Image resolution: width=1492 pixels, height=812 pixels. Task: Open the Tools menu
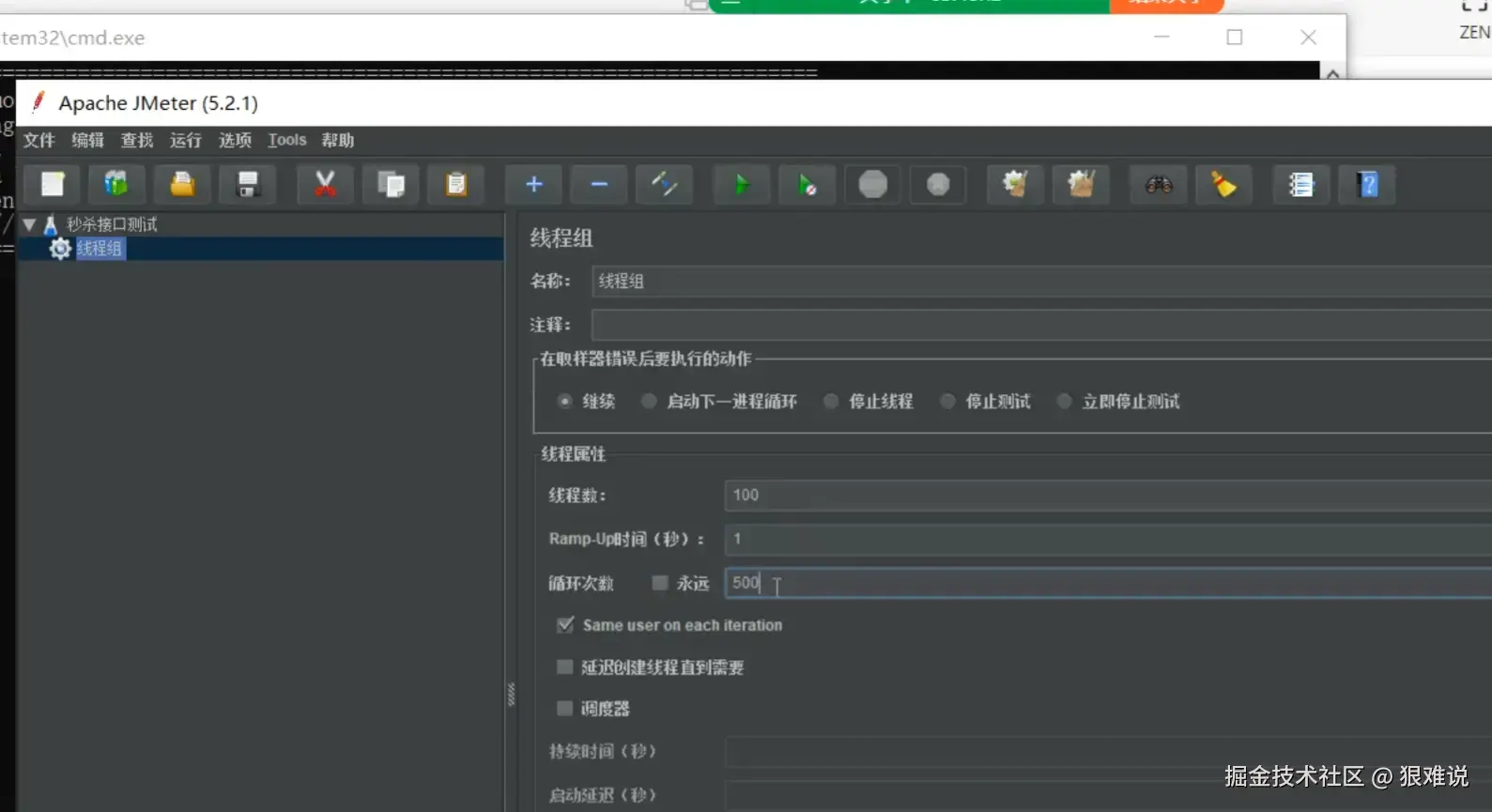[286, 140]
